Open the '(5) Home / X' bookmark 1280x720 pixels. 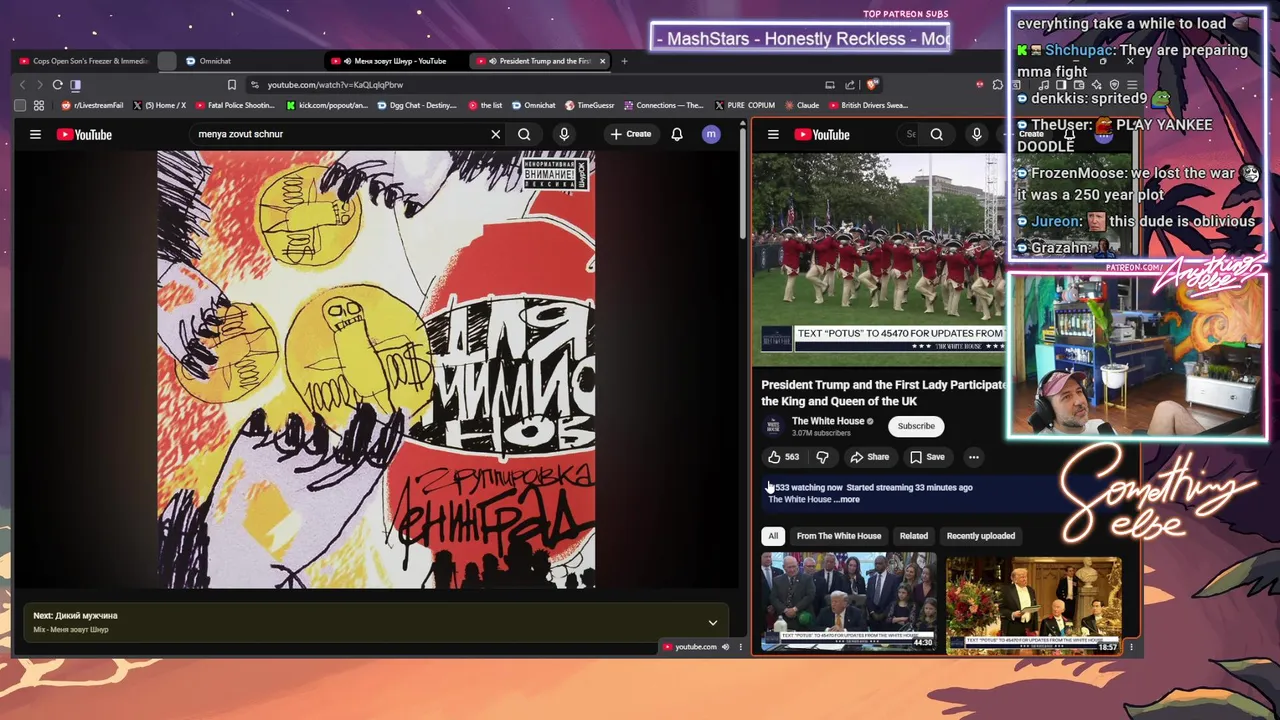tap(159, 105)
